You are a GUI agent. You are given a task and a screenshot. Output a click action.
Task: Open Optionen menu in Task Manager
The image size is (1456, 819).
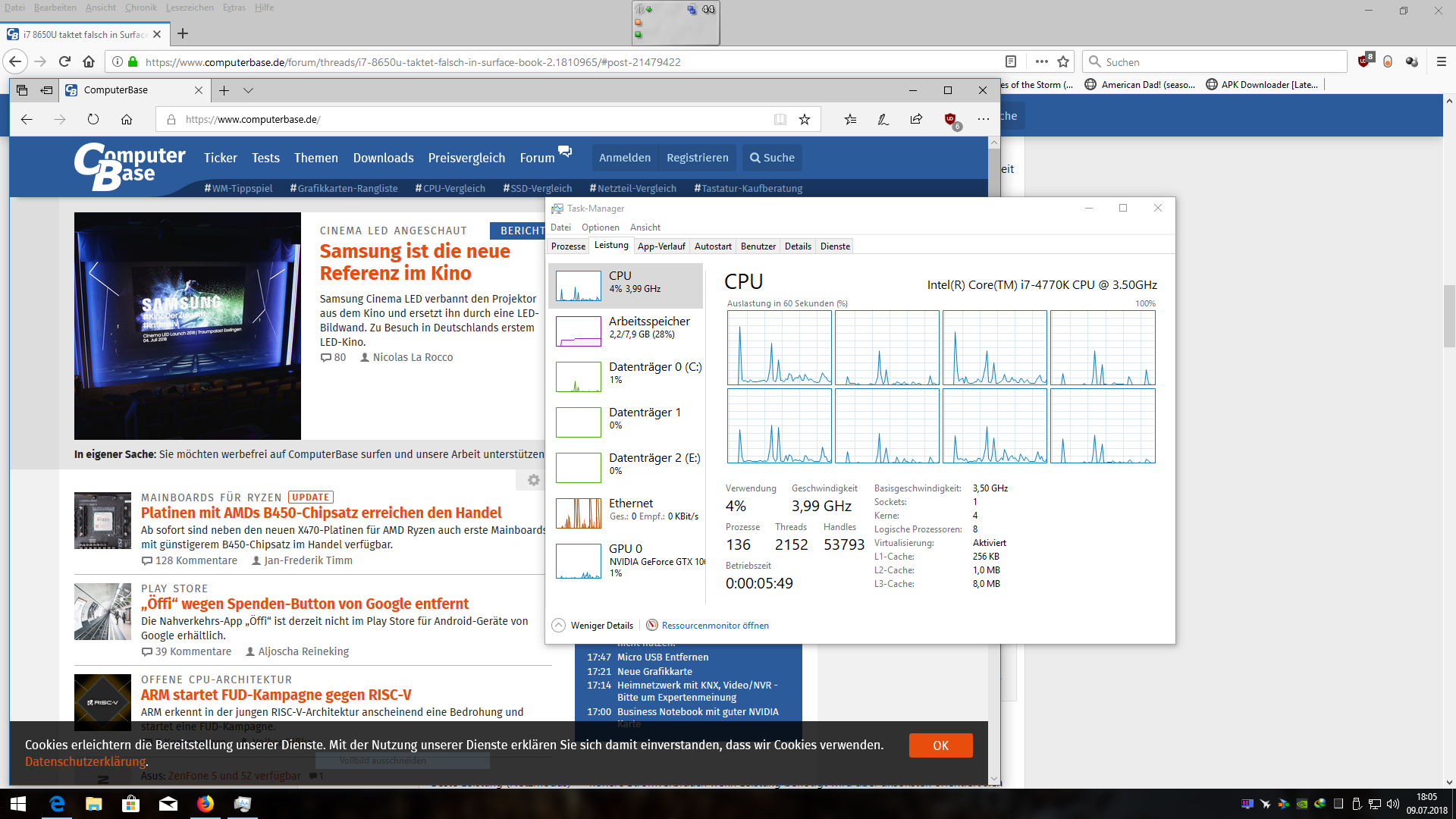pyautogui.click(x=600, y=227)
